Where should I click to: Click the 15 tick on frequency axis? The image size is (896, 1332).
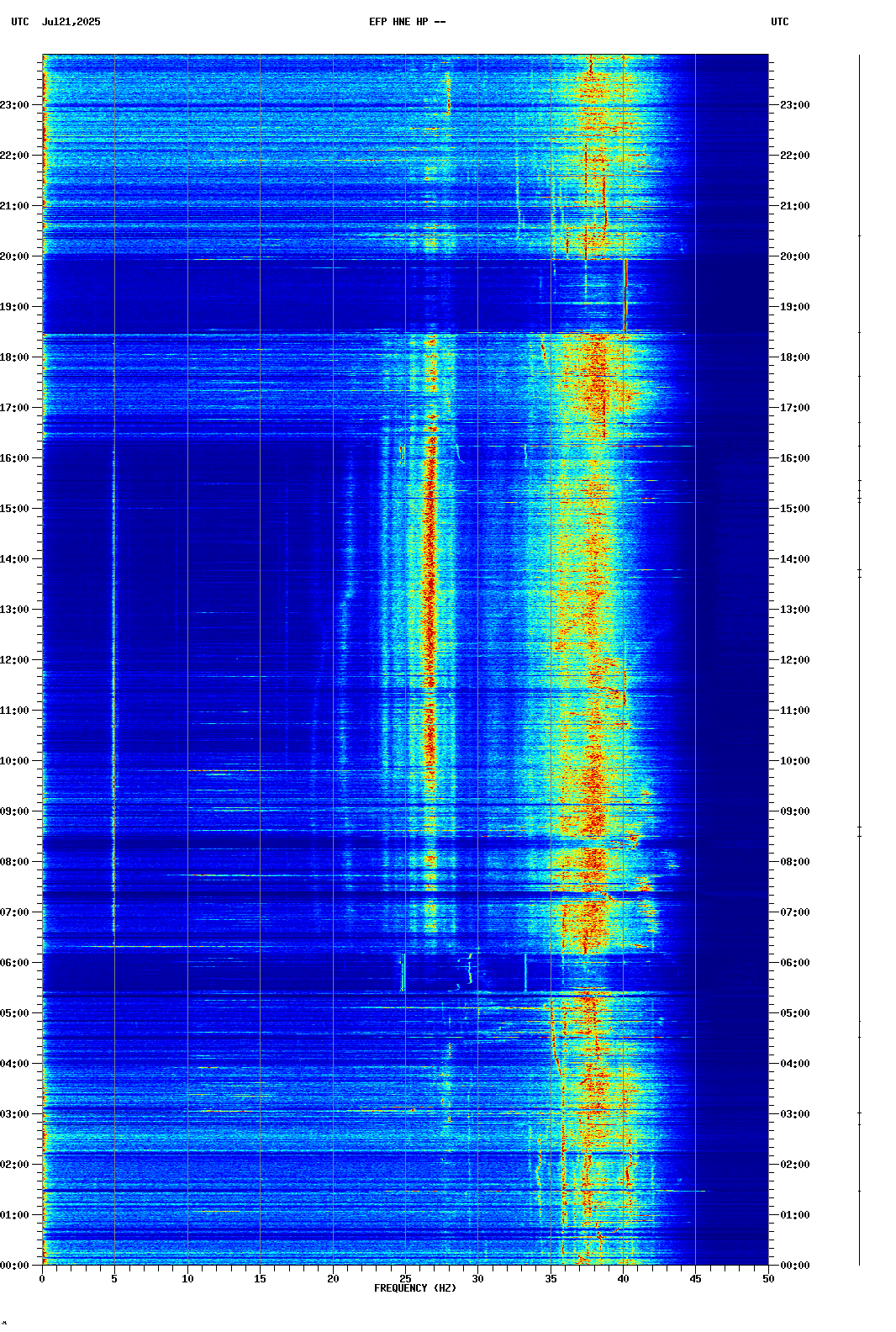click(260, 1279)
